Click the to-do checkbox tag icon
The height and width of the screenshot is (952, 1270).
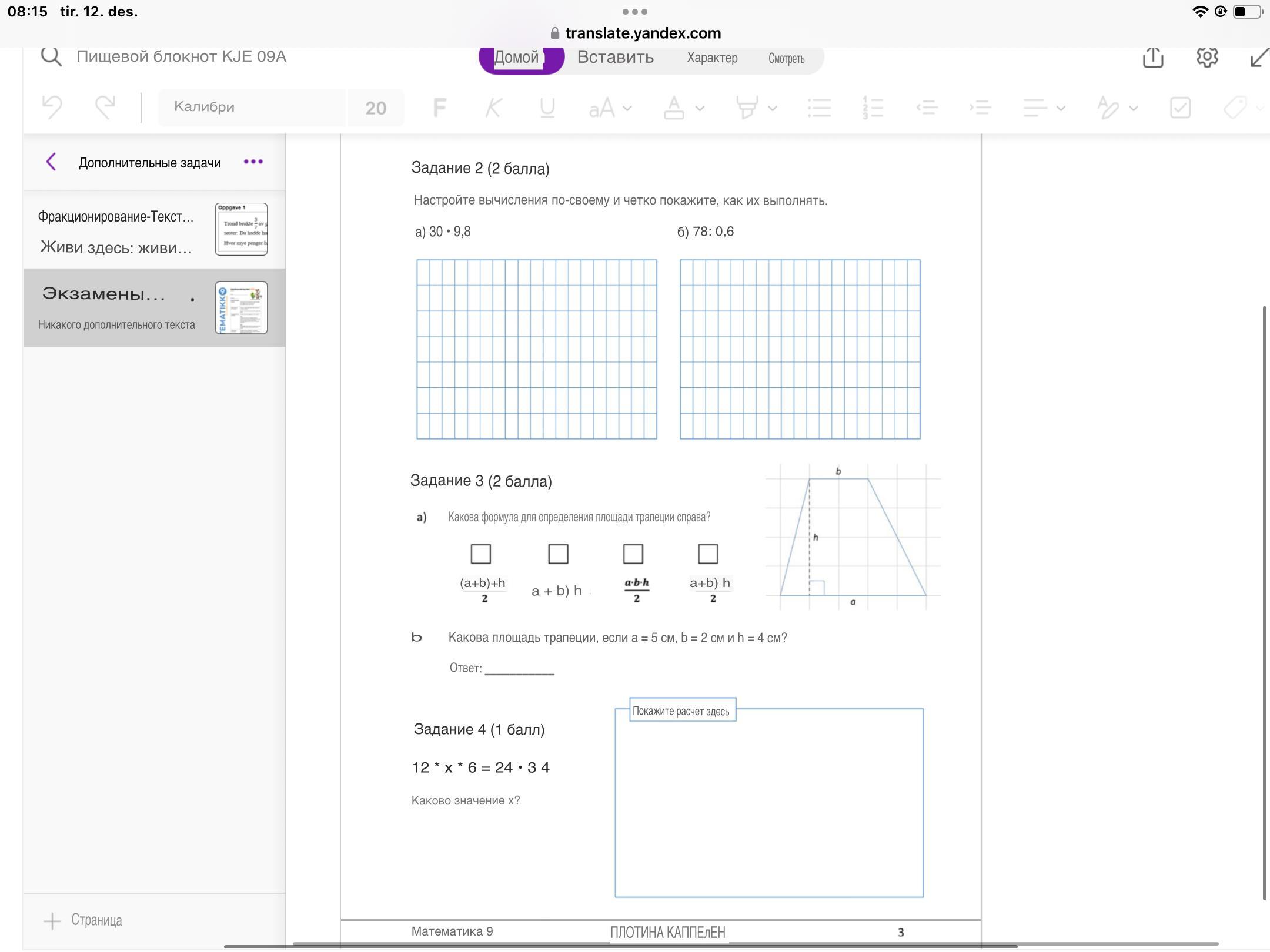pos(1180,108)
